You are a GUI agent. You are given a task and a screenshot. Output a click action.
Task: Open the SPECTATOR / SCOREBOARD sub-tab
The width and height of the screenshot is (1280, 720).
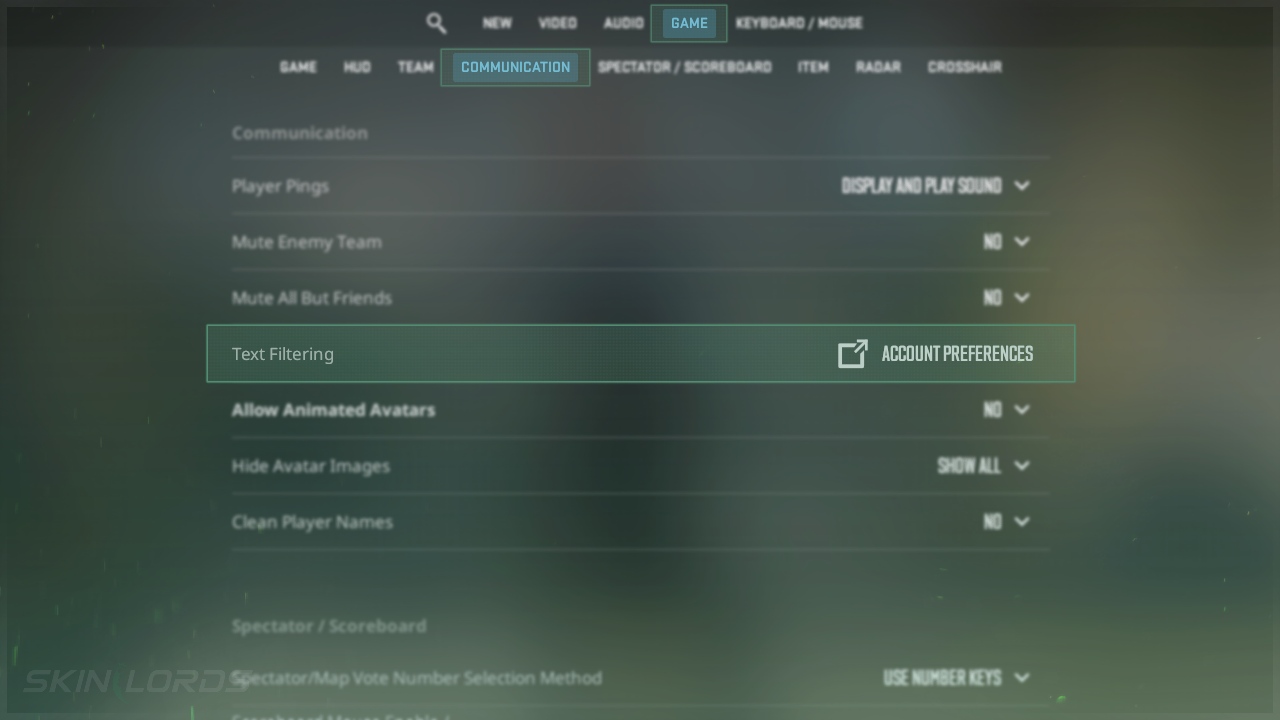[685, 67]
